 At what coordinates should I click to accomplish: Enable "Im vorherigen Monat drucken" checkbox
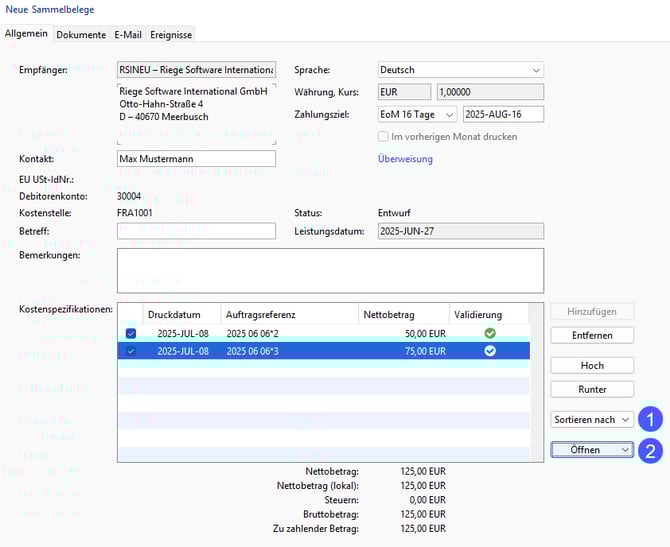coord(384,136)
